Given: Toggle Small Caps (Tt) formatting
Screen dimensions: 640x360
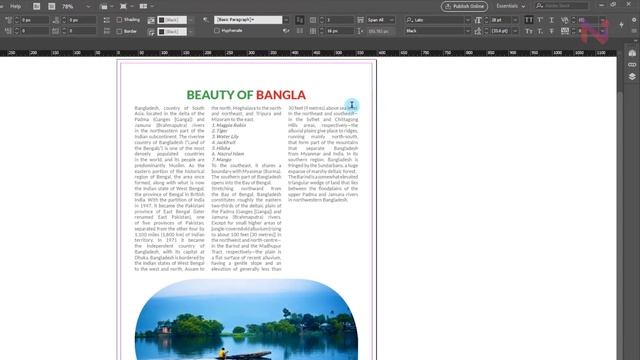Looking at the screenshot, I should point(529,31).
